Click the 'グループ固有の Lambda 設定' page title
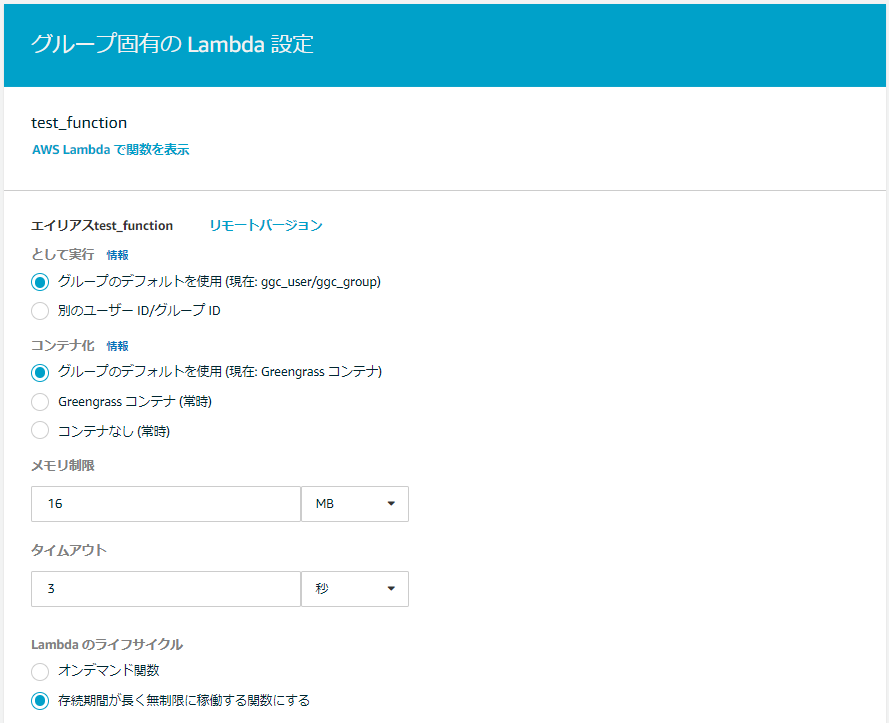The height and width of the screenshot is (723, 889). point(172,44)
